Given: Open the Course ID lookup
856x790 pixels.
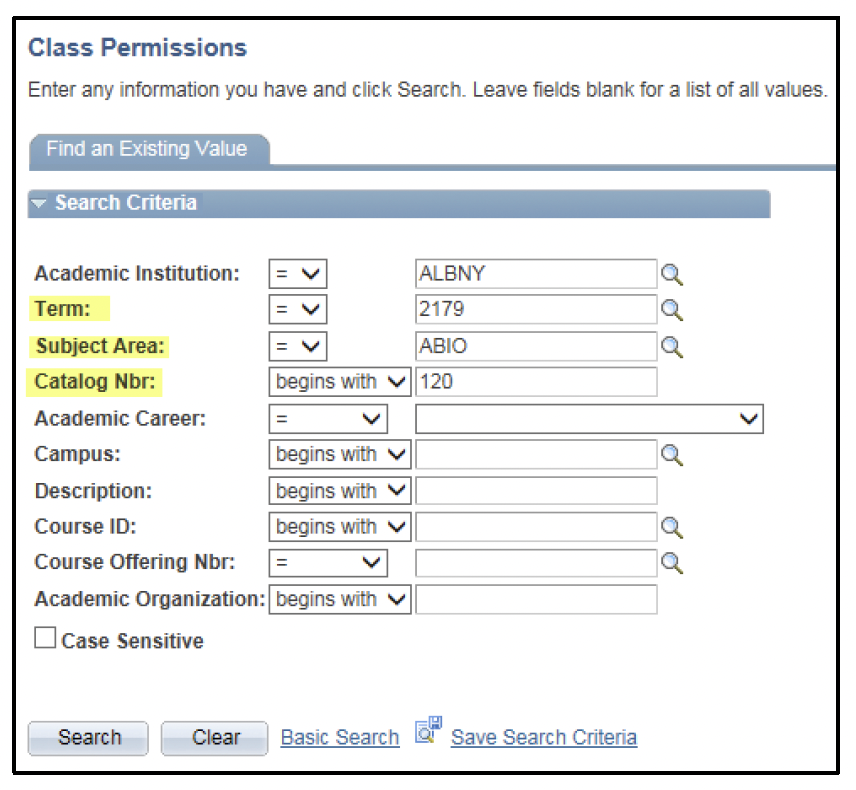Looking at the screenshot, I should coord(671,527).
